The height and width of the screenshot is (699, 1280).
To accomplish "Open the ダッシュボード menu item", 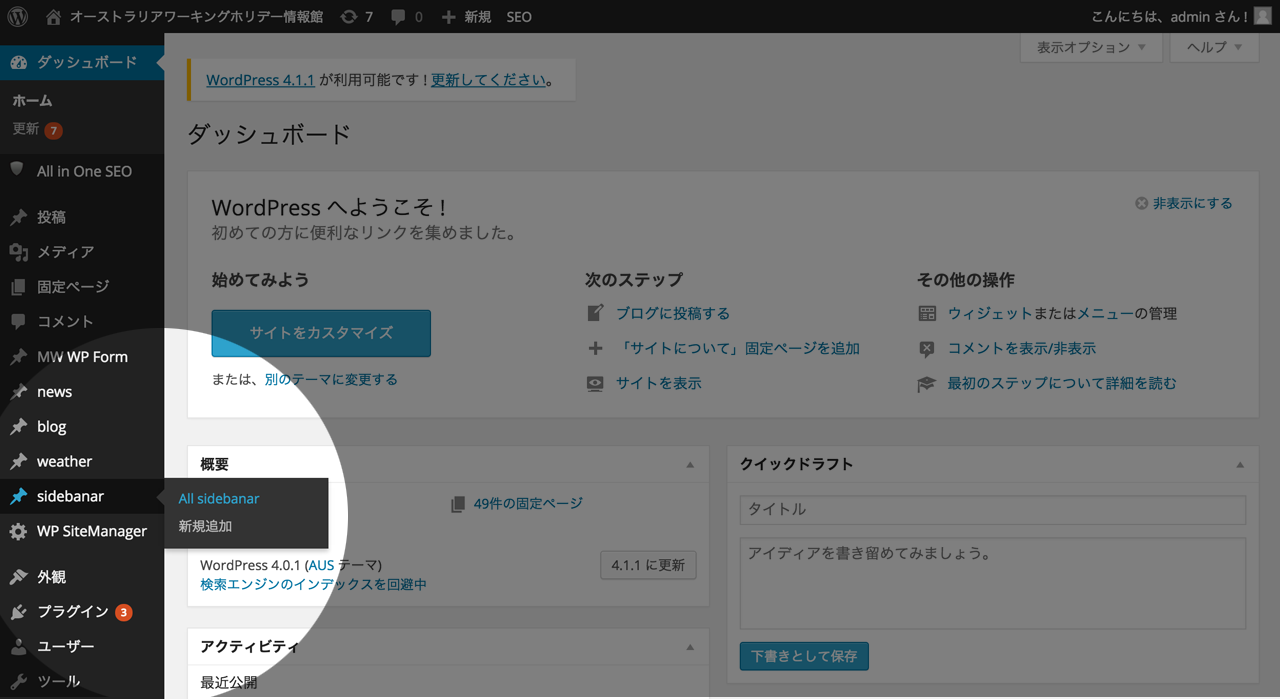I will pos(82,62).
